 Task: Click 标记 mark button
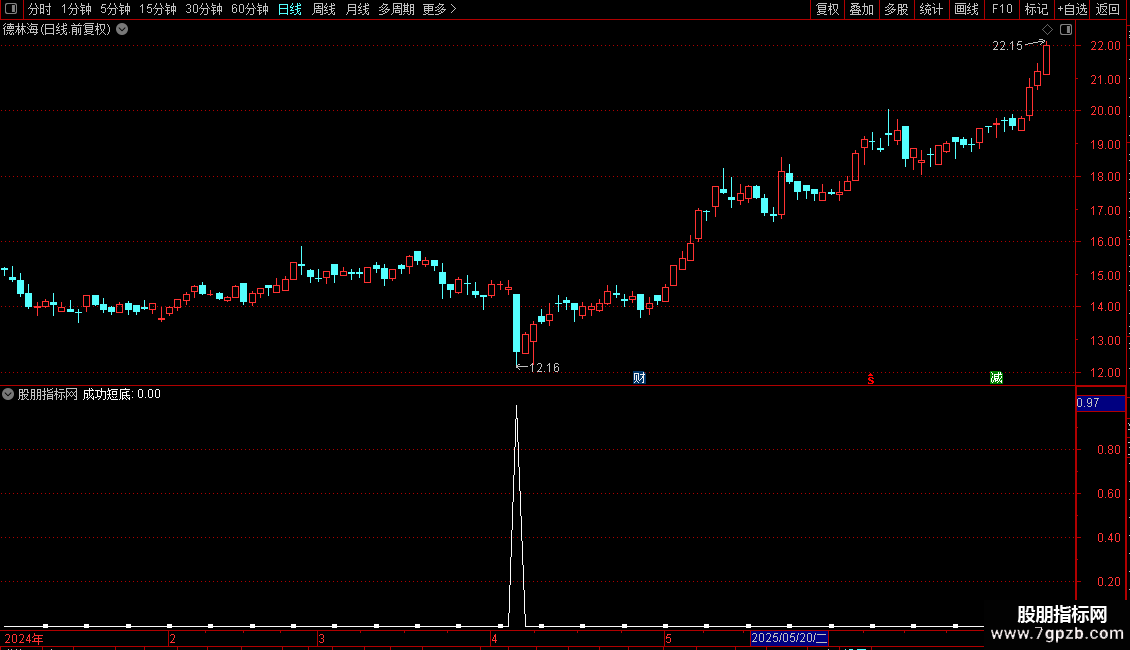click(x=1036, y=9)
